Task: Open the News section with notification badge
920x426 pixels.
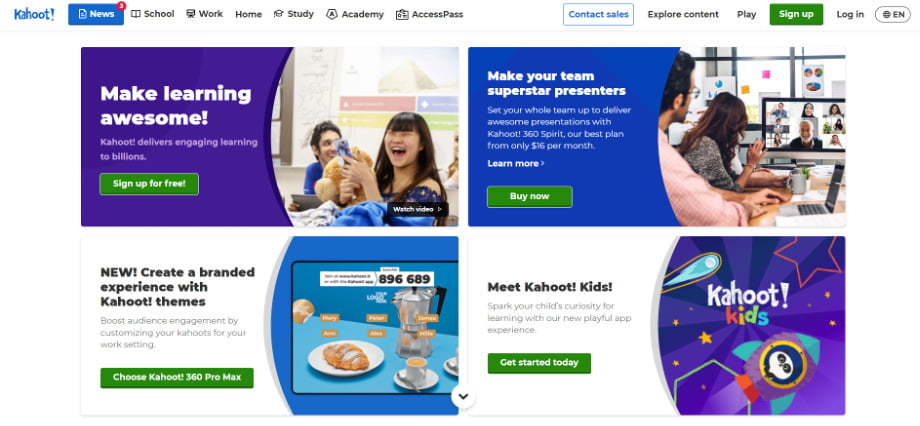Action: (96, 14)
